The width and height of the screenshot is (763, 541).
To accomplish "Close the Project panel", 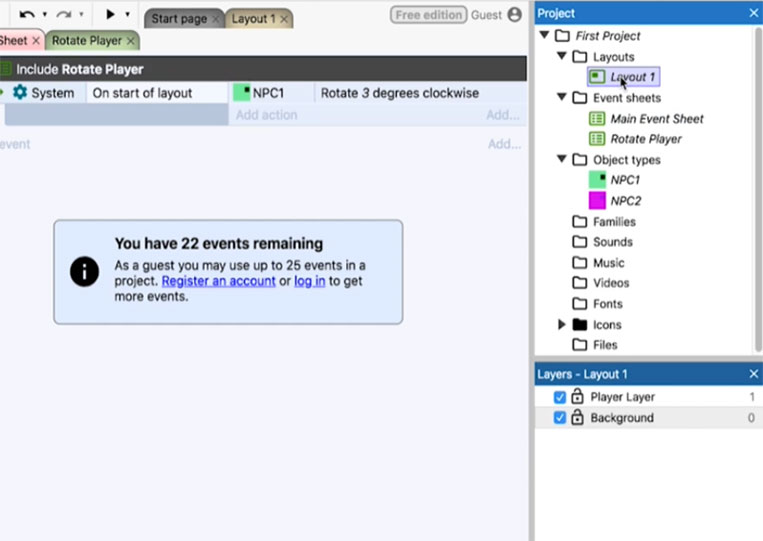I will click(753, 13).
